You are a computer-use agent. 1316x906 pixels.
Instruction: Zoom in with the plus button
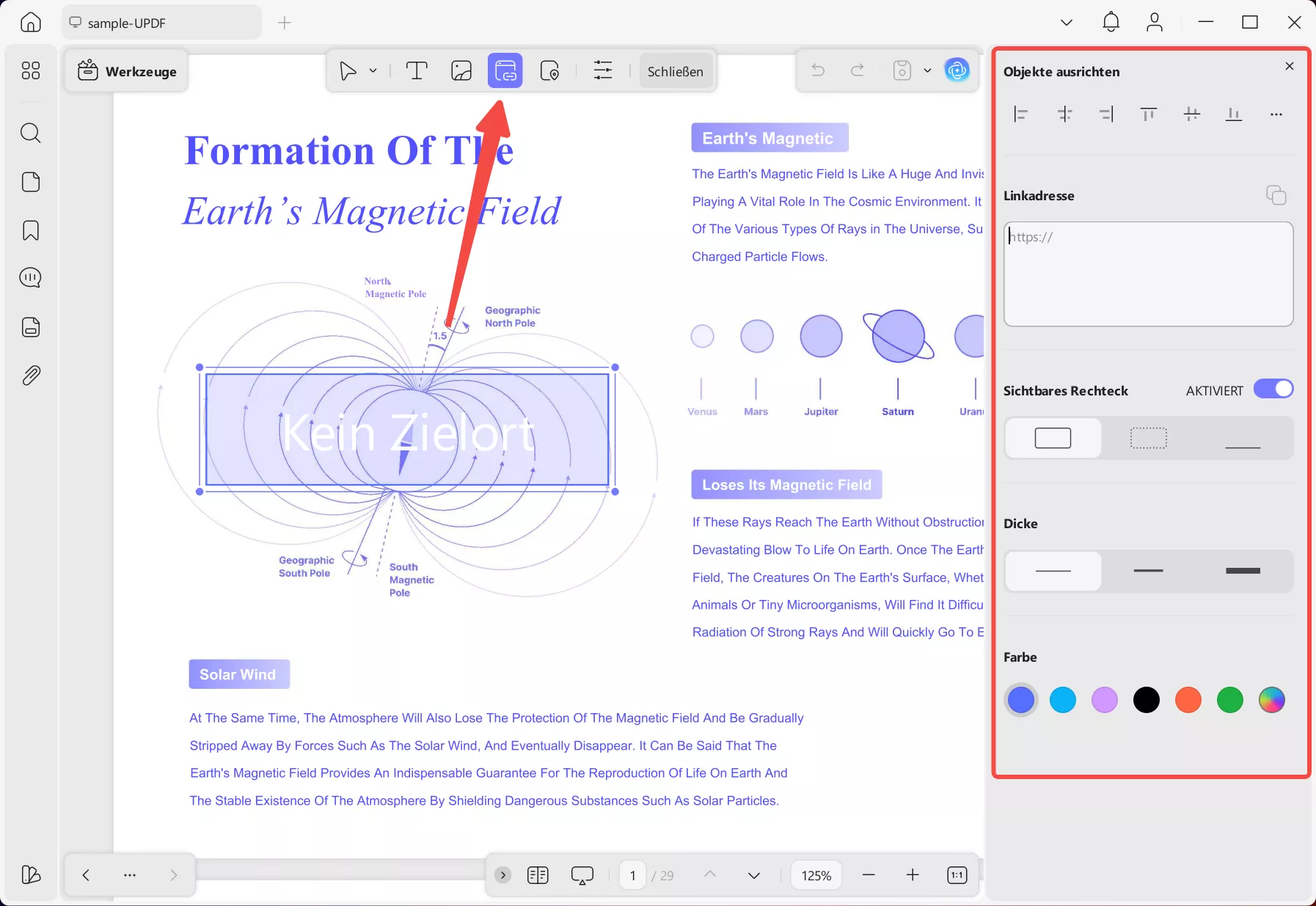(913, 874)
